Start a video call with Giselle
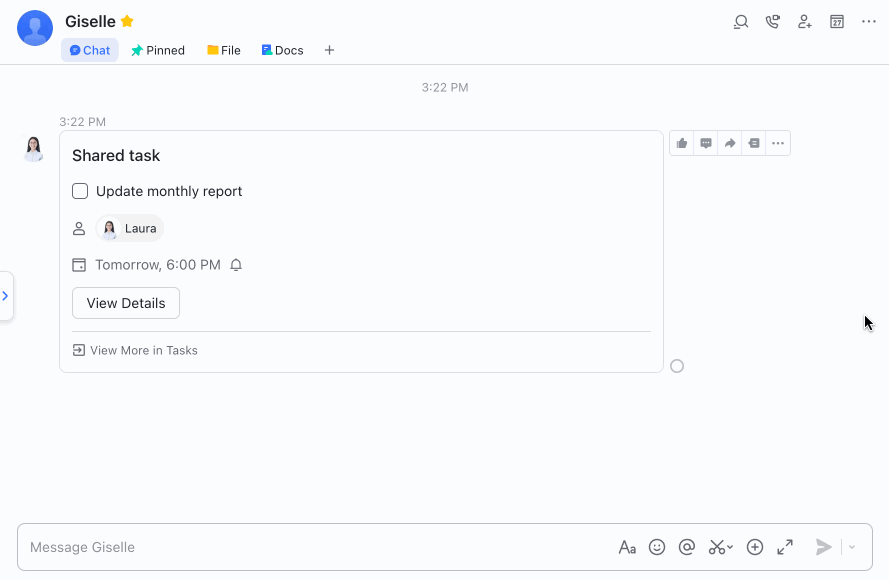 point(772,21)
